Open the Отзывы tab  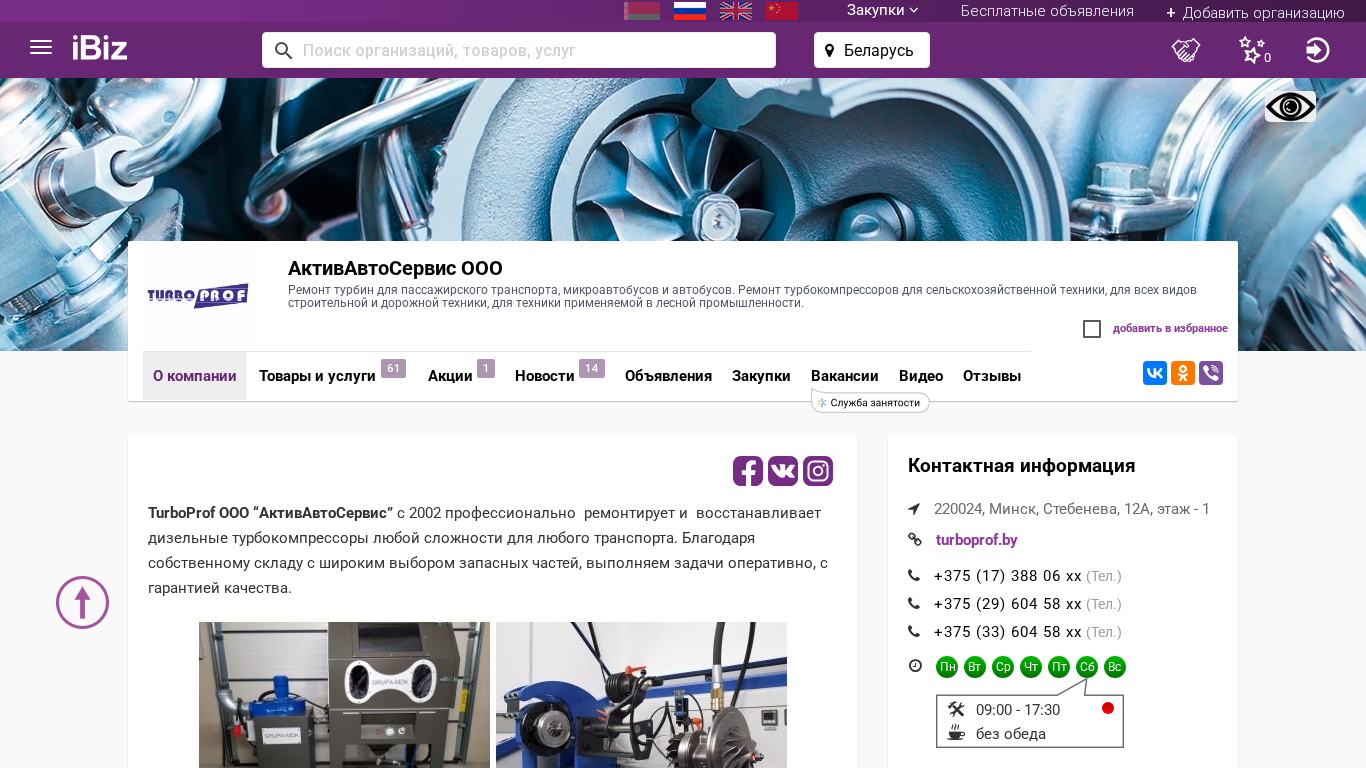[992, 376]
